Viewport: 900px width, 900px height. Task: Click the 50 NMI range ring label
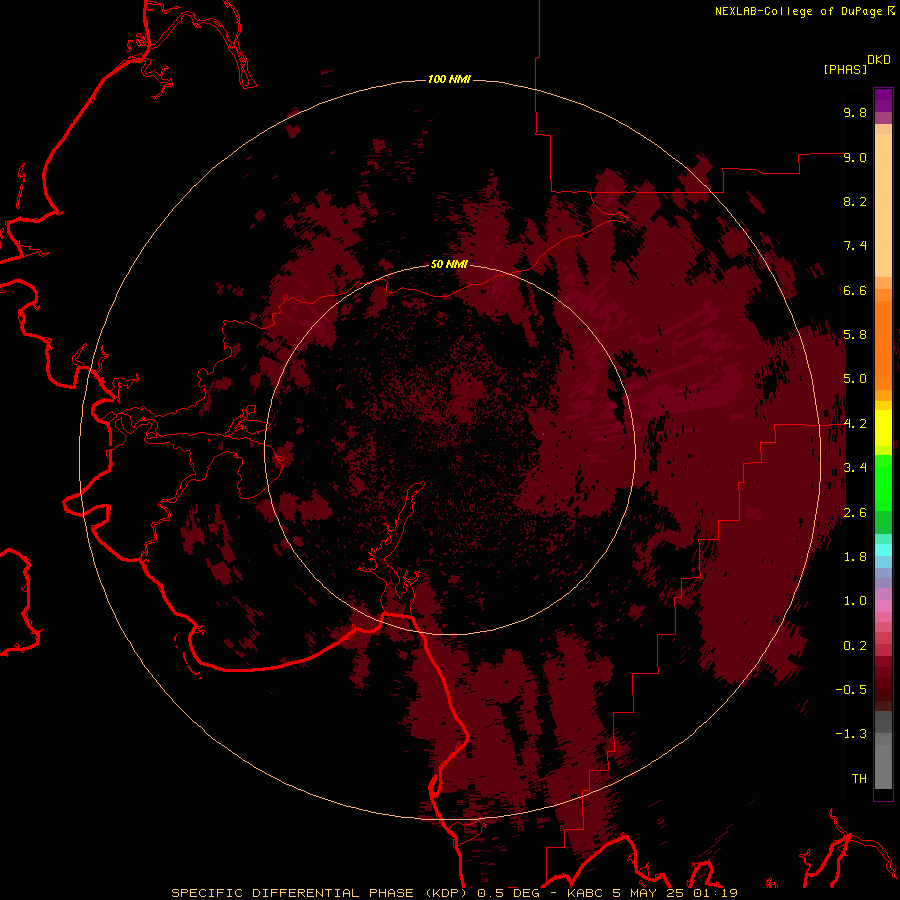tap(449, 264)
